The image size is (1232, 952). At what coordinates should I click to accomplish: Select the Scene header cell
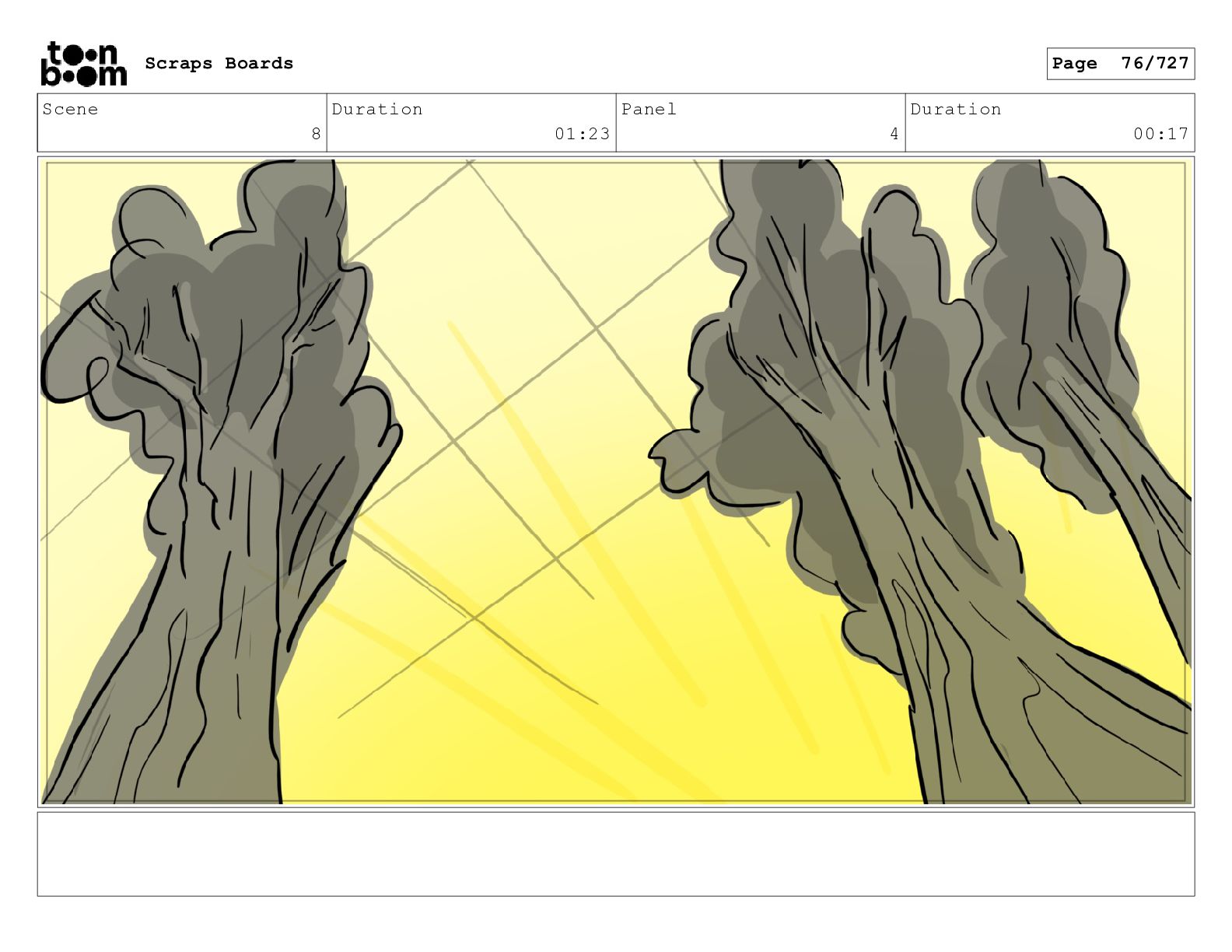pyautogui.click(x=182, y=123)
